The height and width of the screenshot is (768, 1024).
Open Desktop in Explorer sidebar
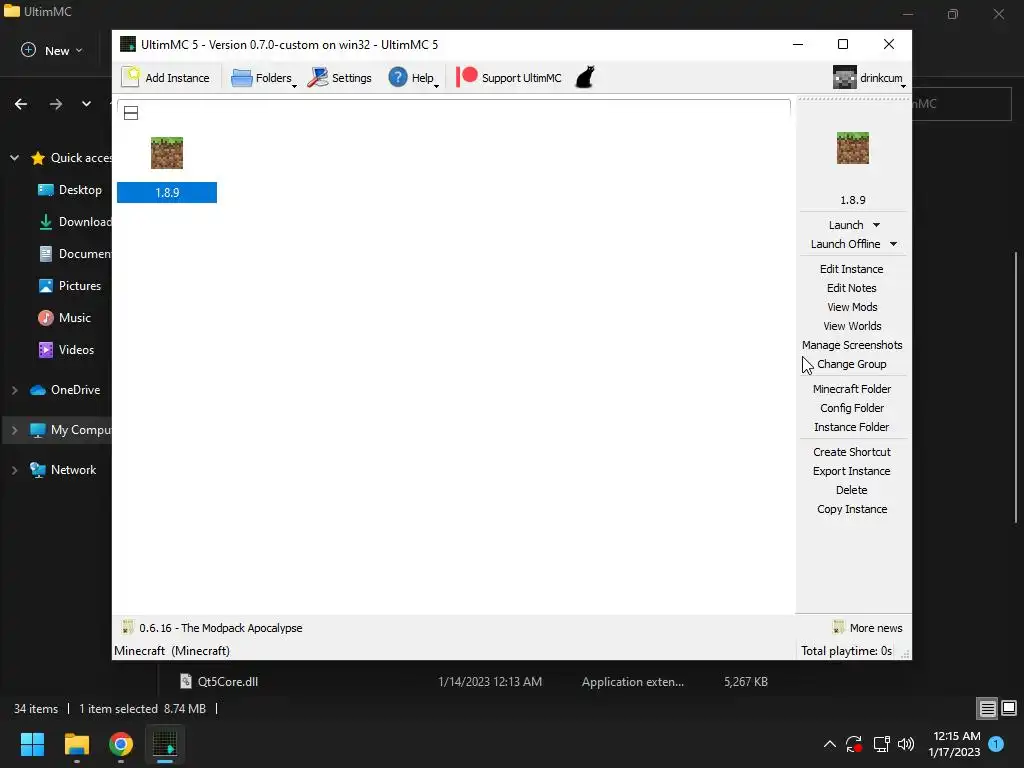70,189
